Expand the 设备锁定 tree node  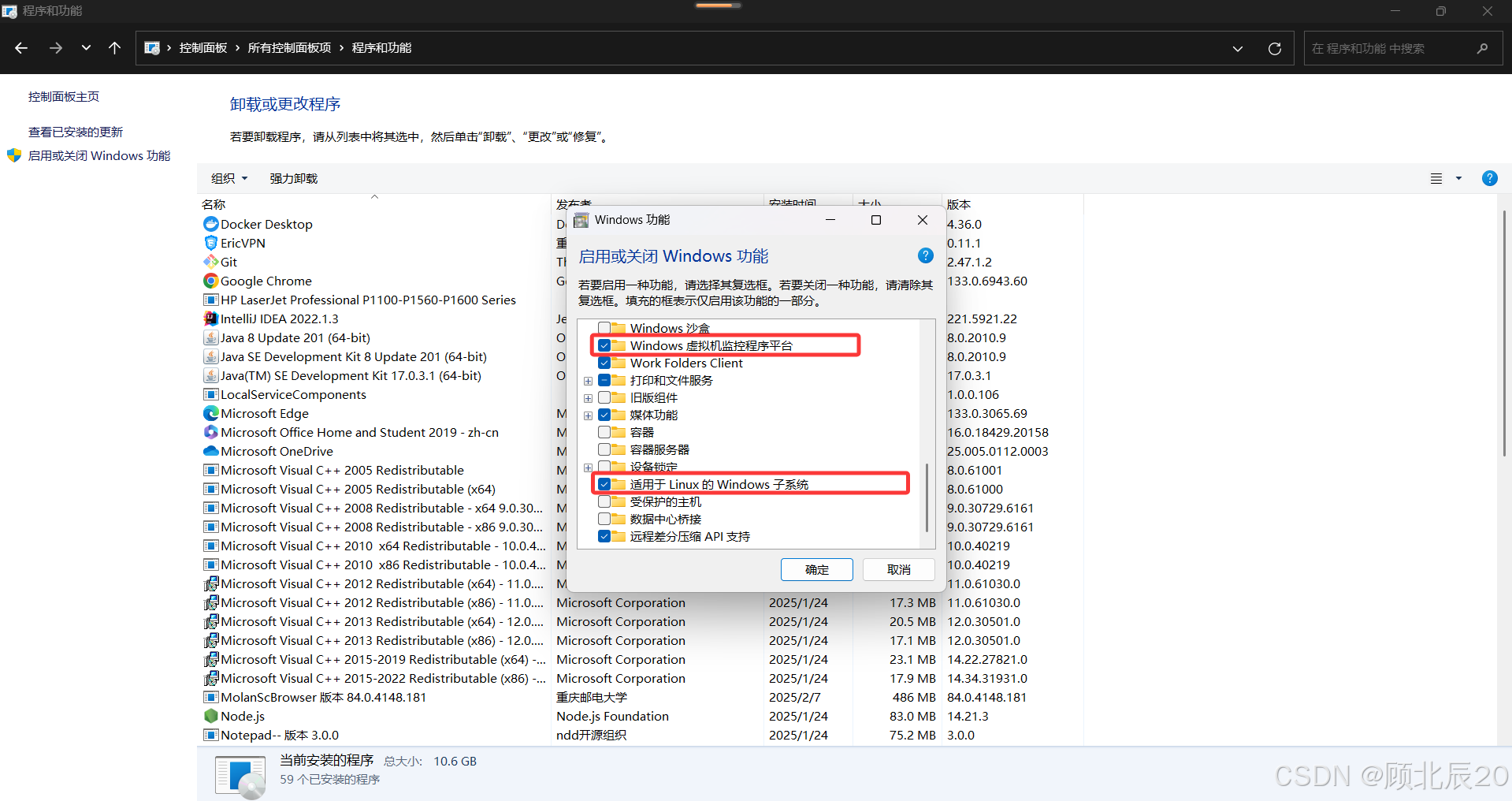(588, 468)
